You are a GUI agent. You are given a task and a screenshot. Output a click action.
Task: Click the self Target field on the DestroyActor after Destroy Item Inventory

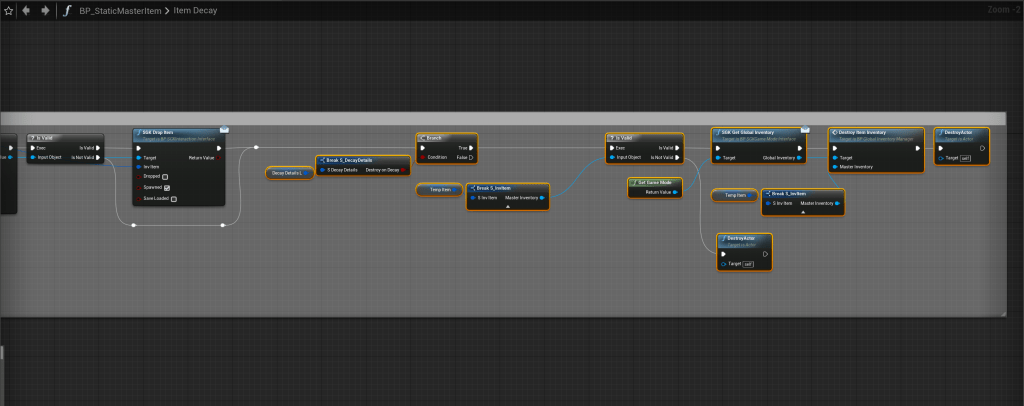(x=966, y=157)
